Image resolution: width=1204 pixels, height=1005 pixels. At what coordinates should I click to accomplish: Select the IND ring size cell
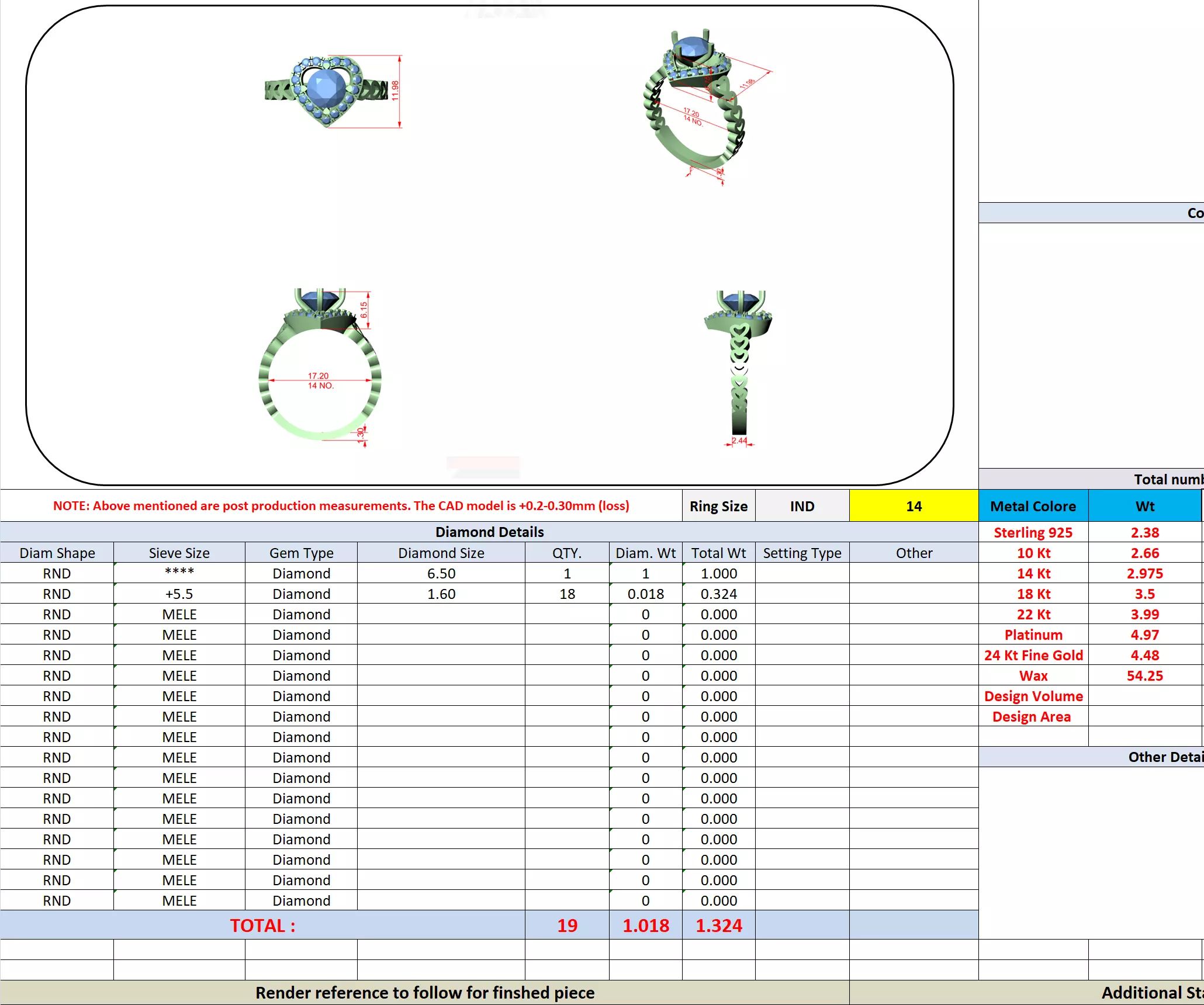[802, 506]
